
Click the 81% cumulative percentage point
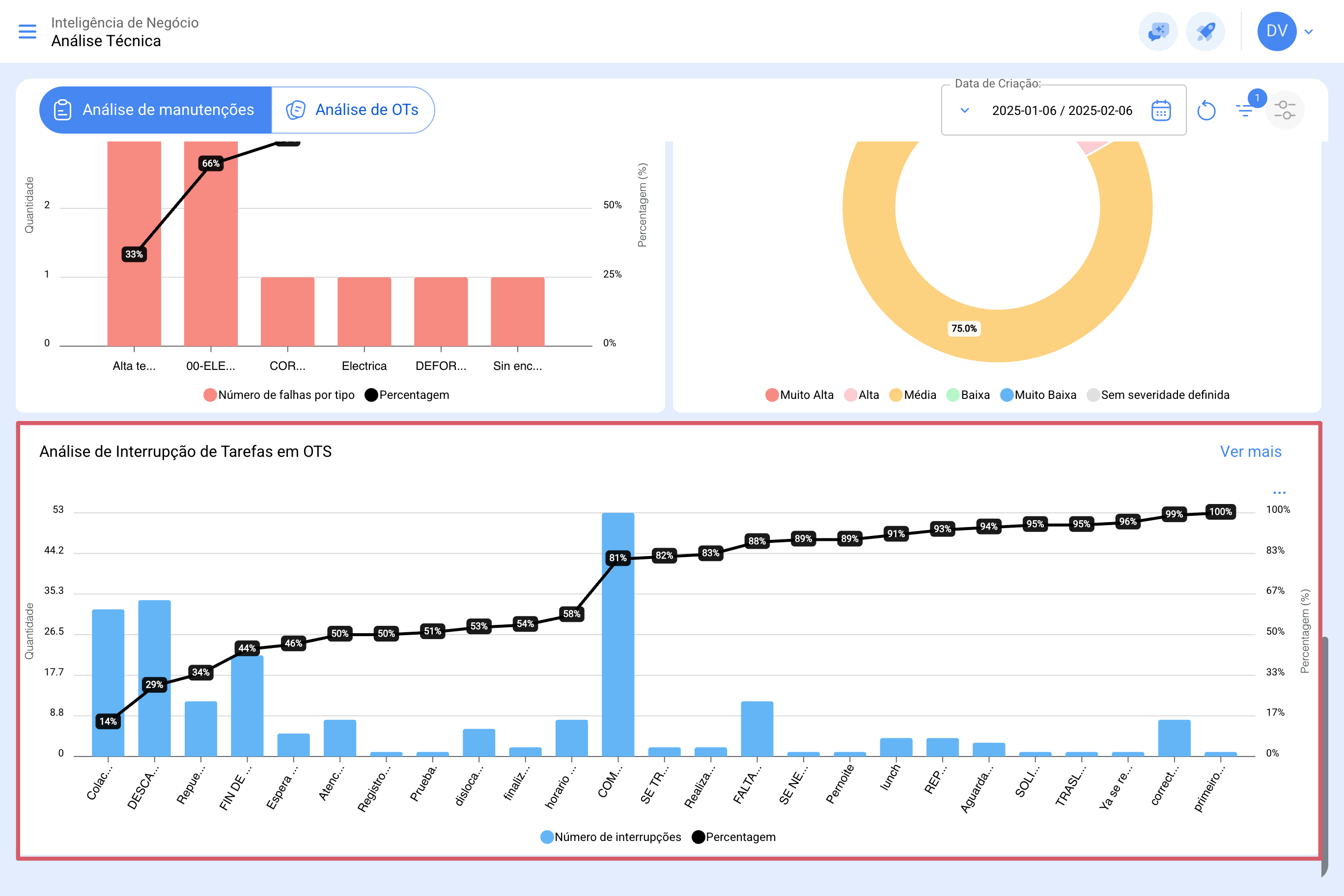(x=617, y=558)
